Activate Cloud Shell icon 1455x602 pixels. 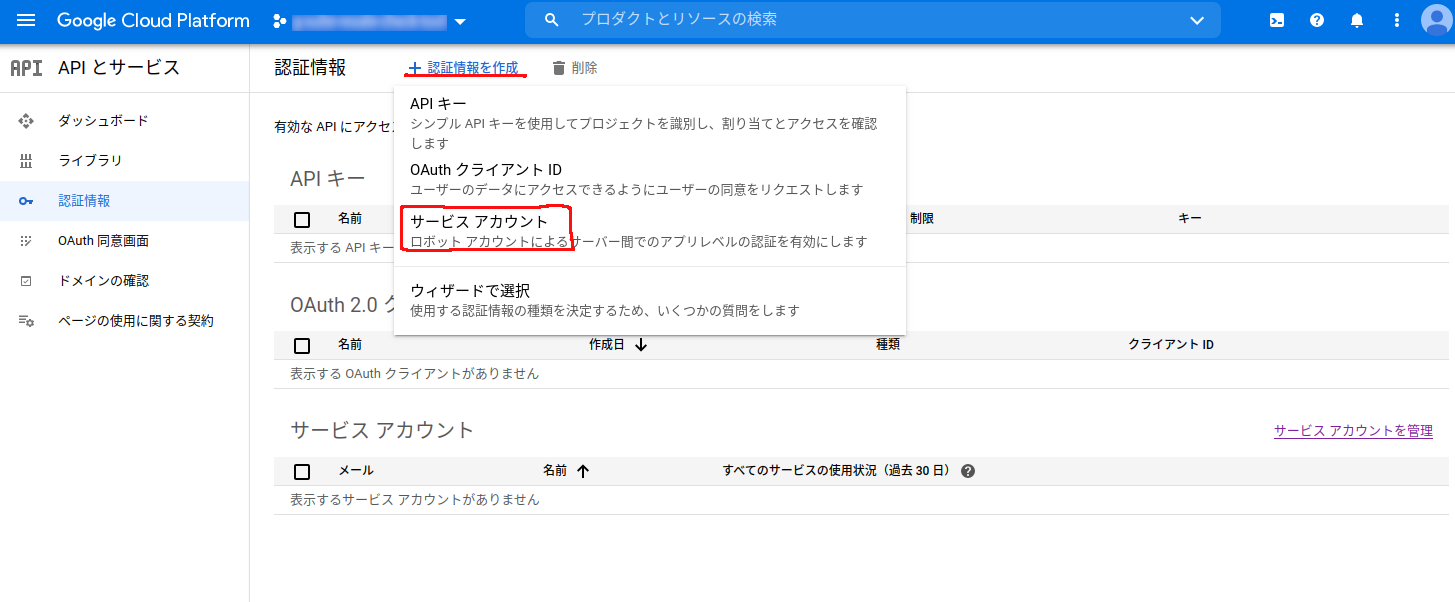(x=1277, y=20)
